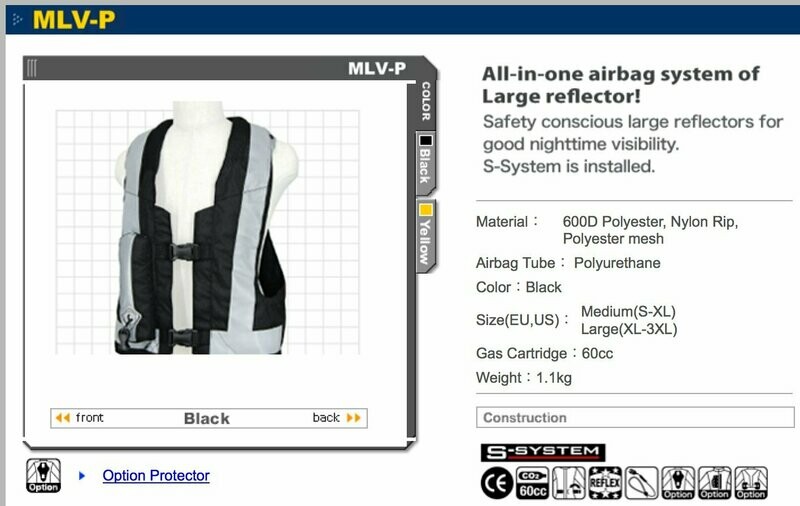Open the Option Protector link
The height and width of the screenshot is (506, 800).
tap(156, 475)
